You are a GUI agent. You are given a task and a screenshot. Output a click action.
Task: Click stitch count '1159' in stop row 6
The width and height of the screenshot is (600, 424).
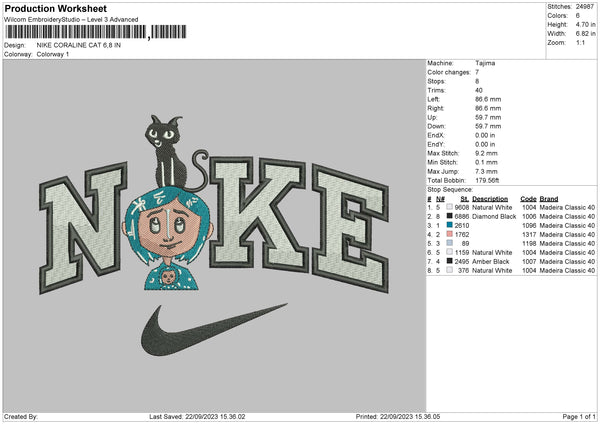pos(462,253)
